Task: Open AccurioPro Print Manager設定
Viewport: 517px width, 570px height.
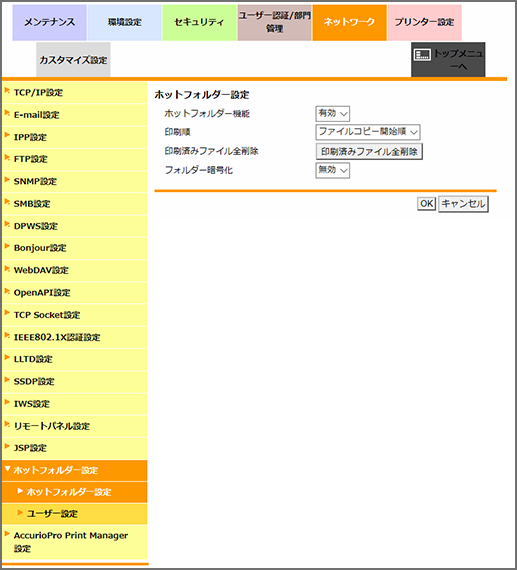Action: click(x=75, y=542)
